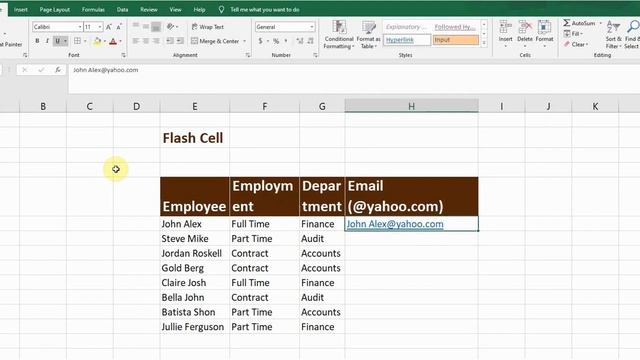This screenshot has width=640, height=360.
Task: Click the Clear eraser icon
Action: [x=567, y=44]
